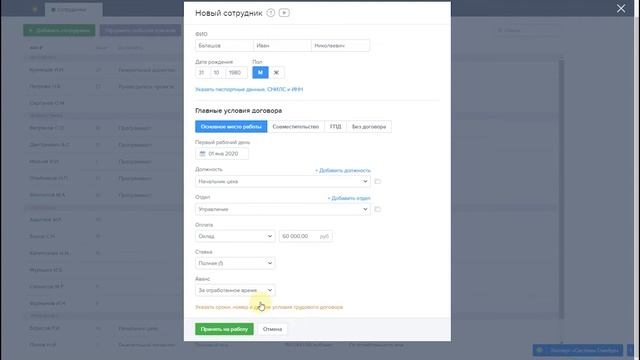Expand the Должность dropdown showing Начальник цеха
640x360 pixels.
click(283, 181)
